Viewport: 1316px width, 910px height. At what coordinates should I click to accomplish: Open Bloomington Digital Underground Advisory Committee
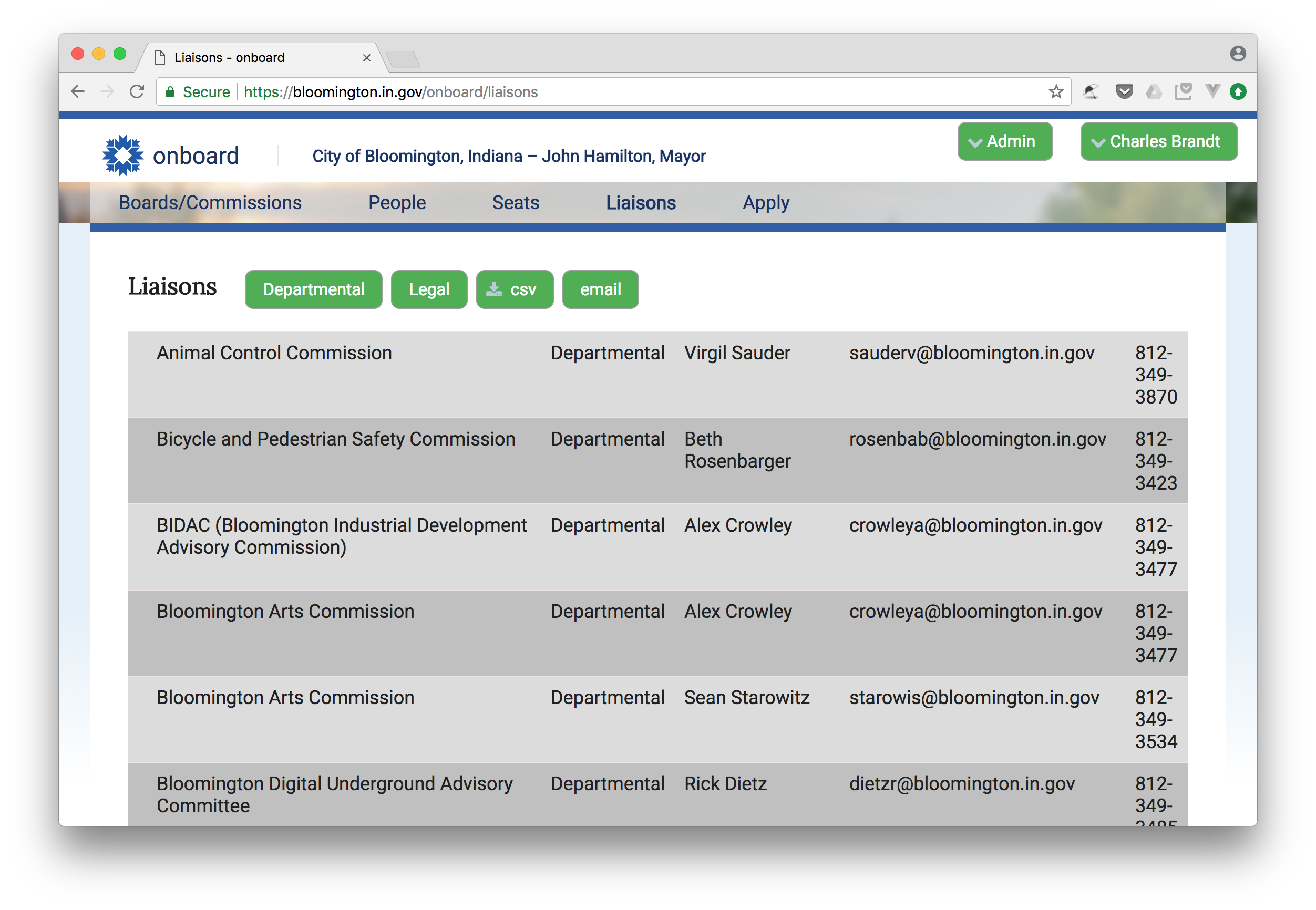click(x=335, y=794)
